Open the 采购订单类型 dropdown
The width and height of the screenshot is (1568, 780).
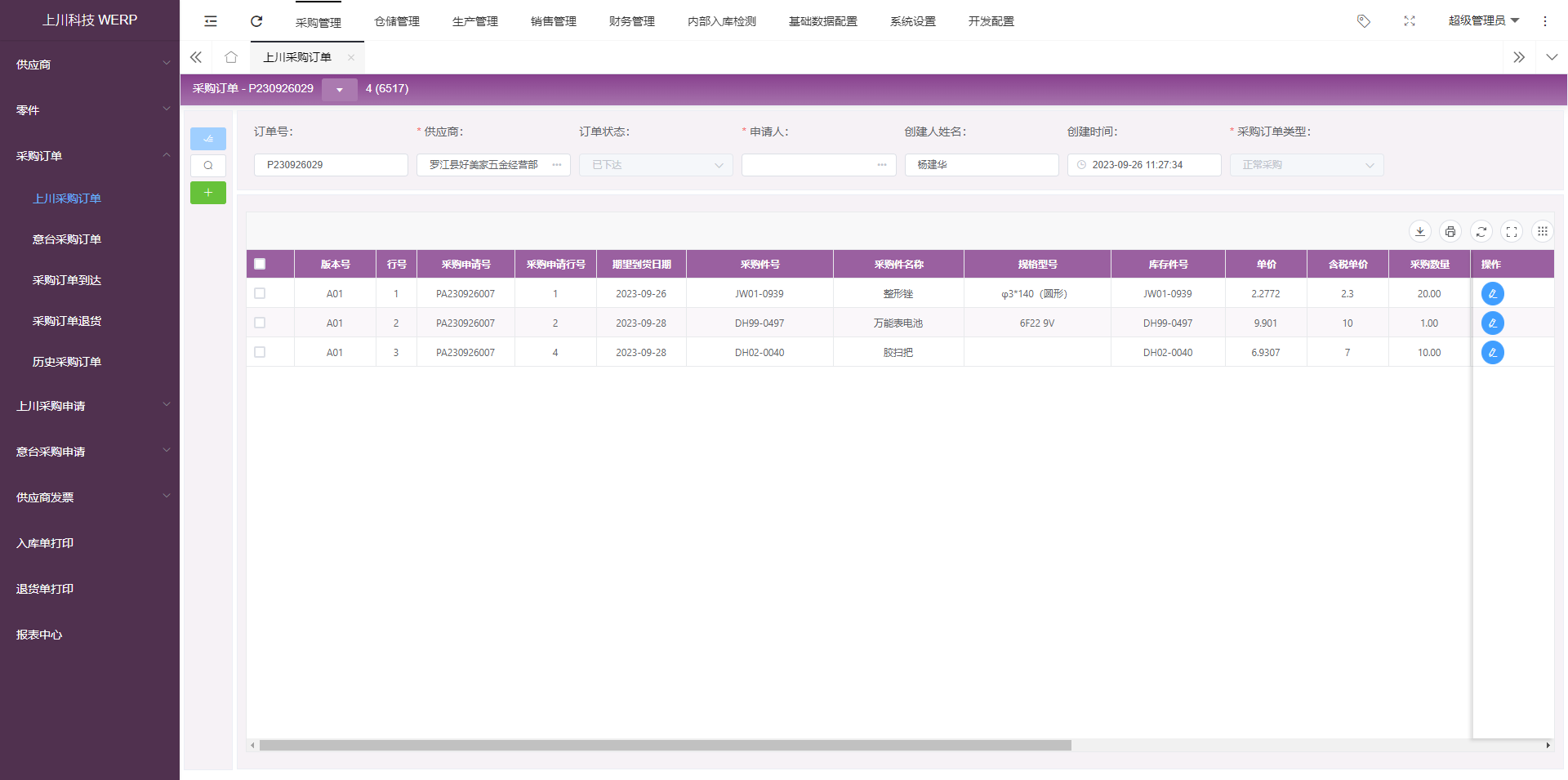(x=1307, y=165)
